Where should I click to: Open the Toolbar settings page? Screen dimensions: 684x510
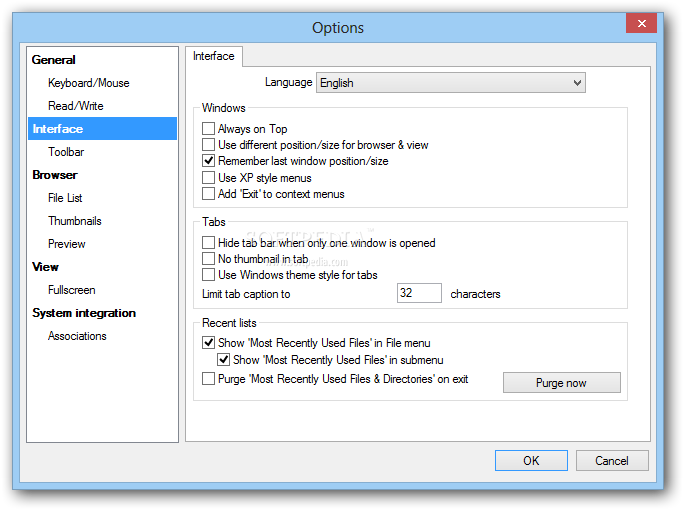point(66,152)
